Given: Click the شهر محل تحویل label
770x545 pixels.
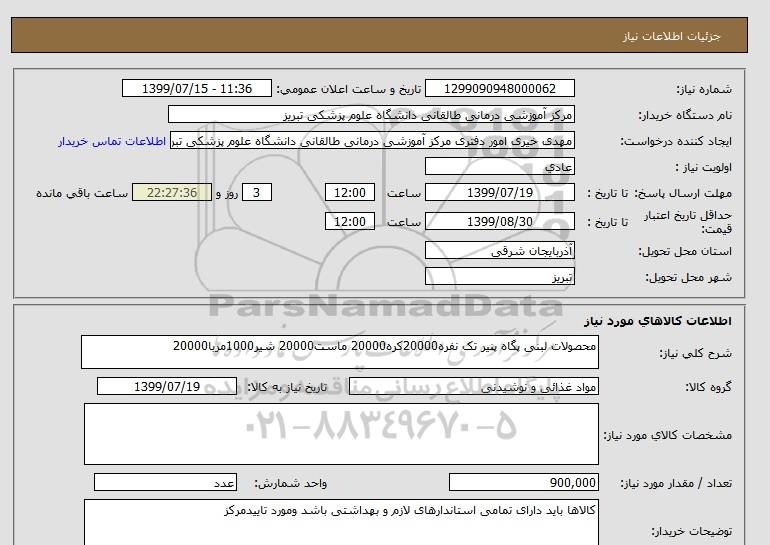Looking at the screenshot, I should (x=688, y=277).
